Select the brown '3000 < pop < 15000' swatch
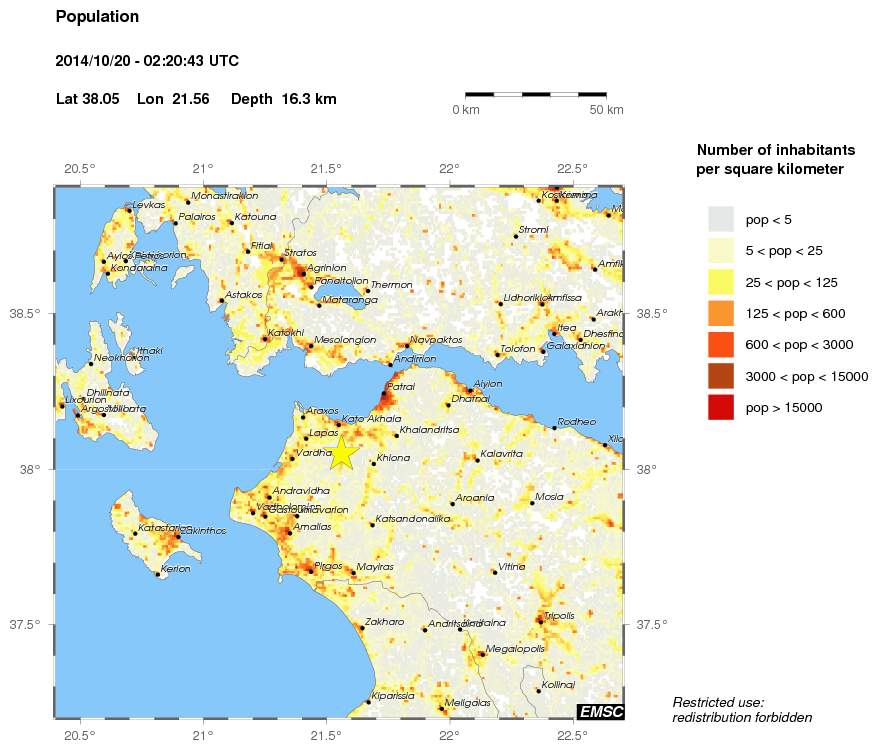Viewport: 878px width, 750px height. click(x=721, y=376)
